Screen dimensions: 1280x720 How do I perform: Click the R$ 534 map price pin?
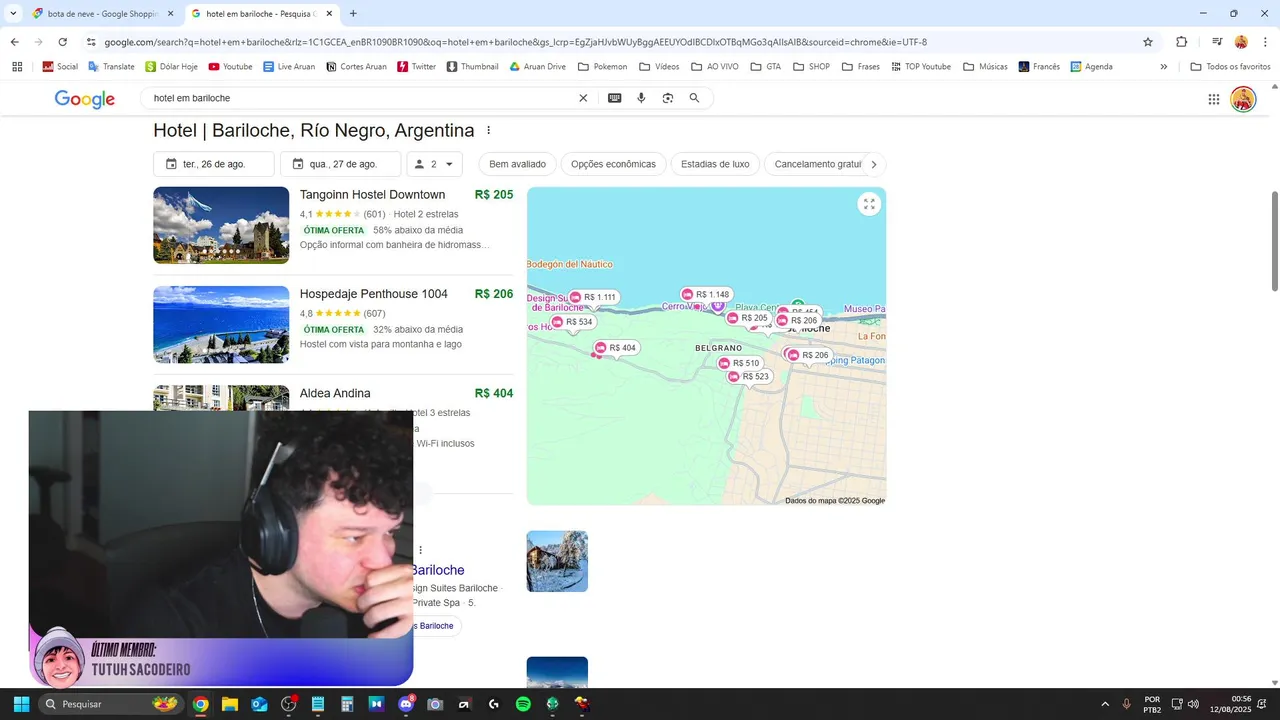click(573, 322)
